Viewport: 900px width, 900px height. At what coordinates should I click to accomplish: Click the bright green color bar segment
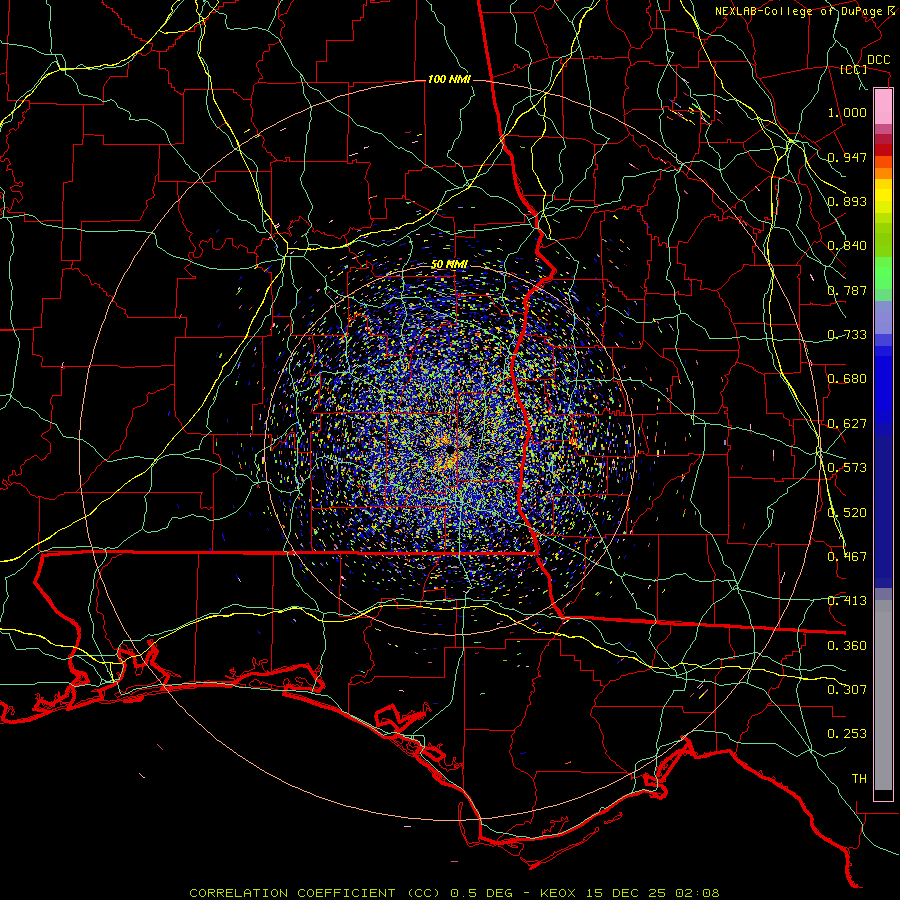click(883, 273)
